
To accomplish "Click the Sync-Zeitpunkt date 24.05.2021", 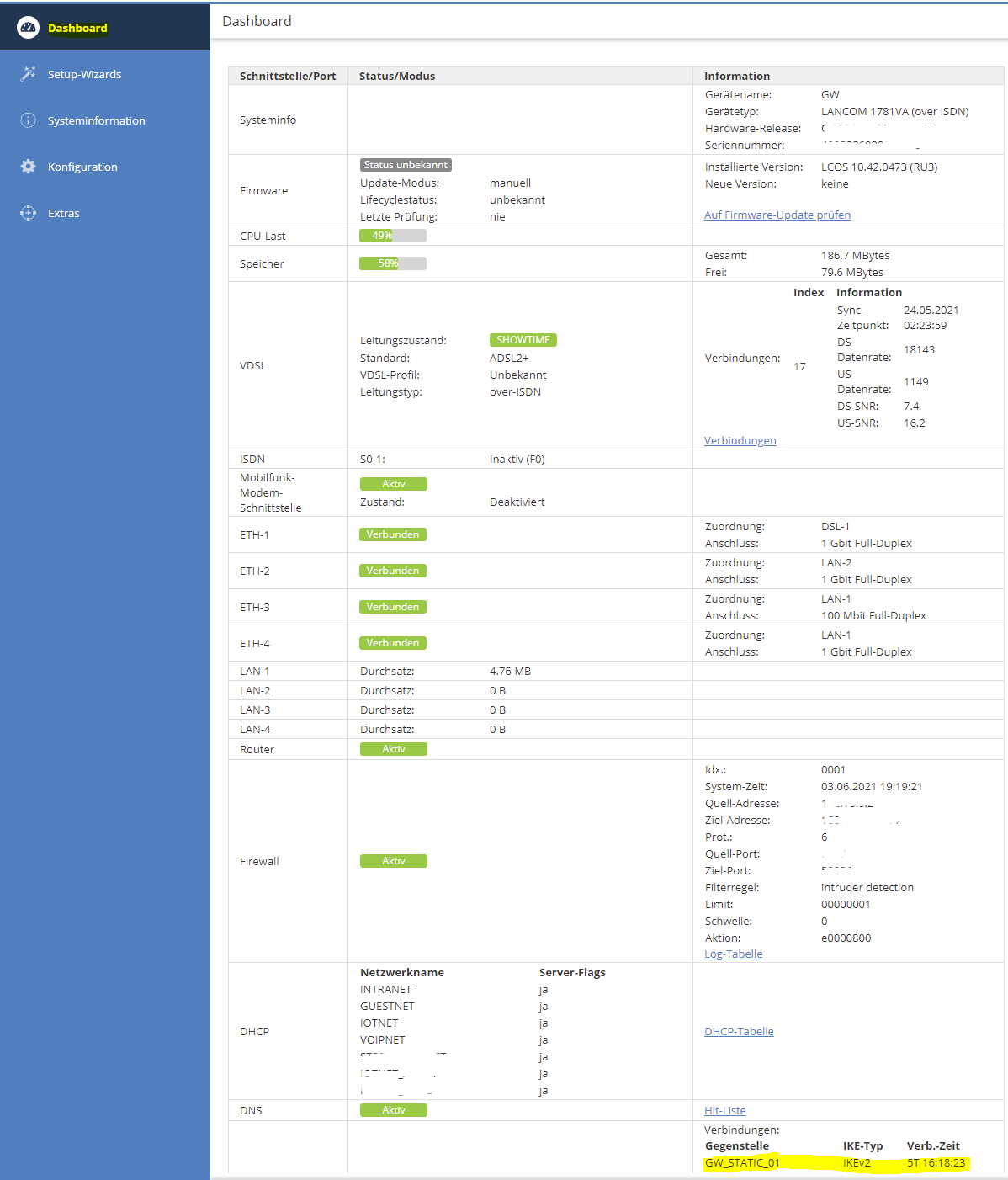I will click(x=931, y=311).
